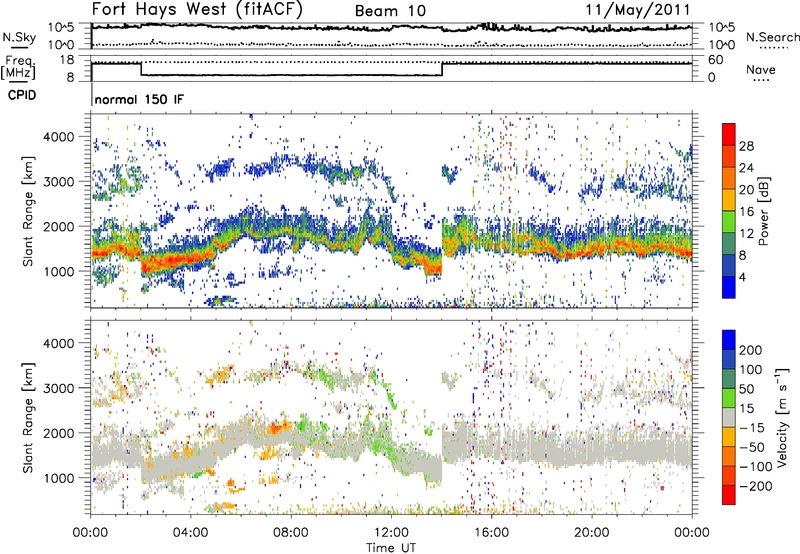Click the "60" tick on the Nave axis
The height and width of the screenshot is (554, 800).
click(715, 60)
